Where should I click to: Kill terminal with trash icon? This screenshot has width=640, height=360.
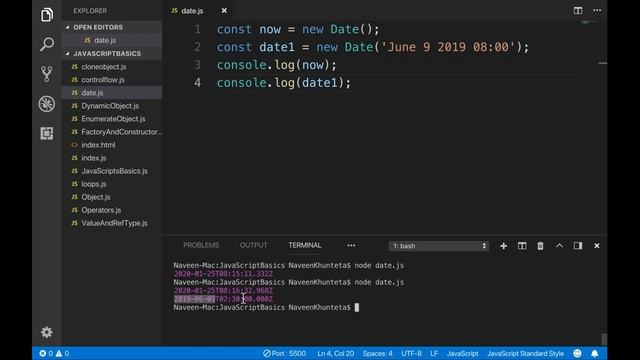coord(540,246)
